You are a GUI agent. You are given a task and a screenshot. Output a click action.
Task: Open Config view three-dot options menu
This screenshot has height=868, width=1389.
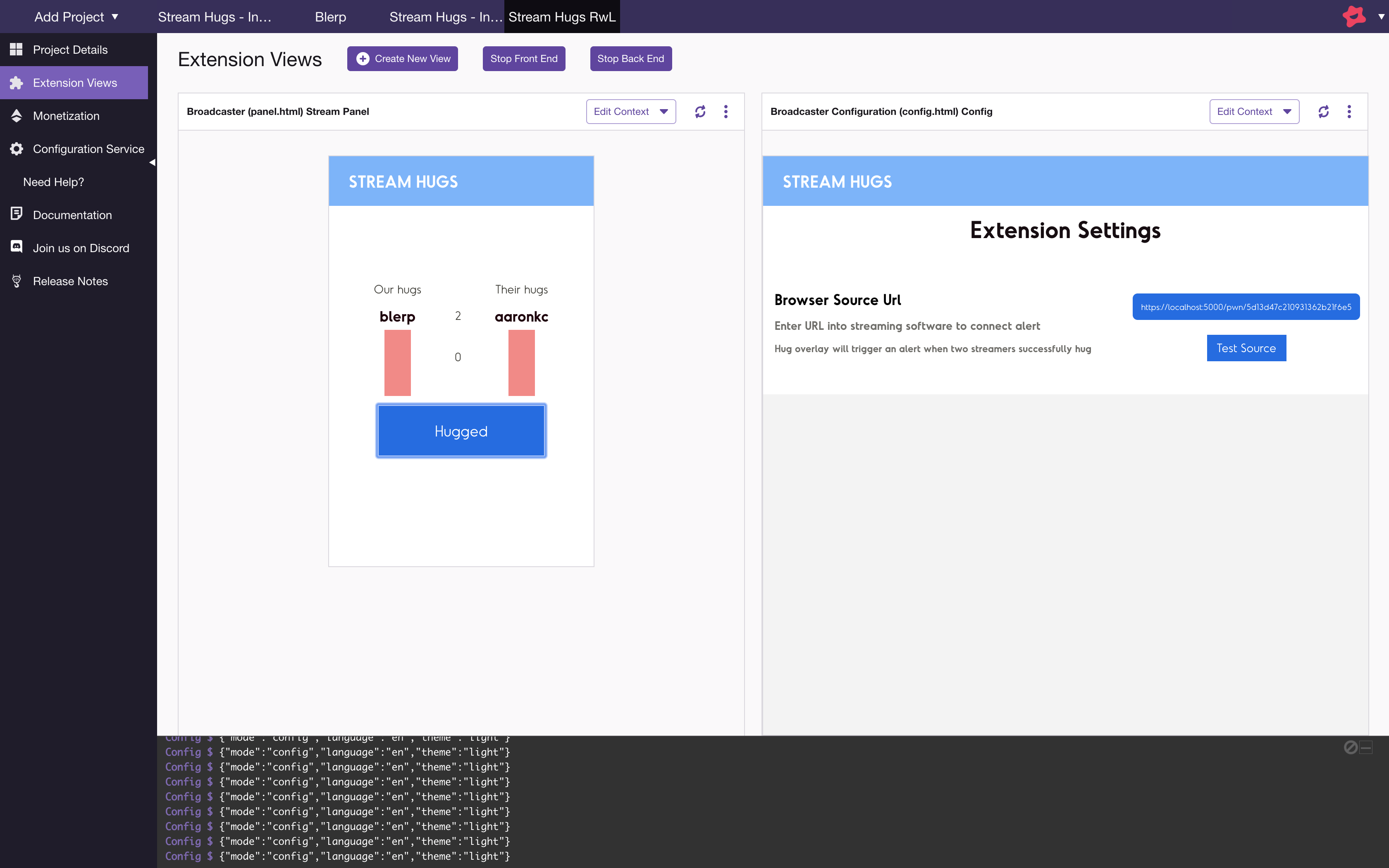point(1349,111)
